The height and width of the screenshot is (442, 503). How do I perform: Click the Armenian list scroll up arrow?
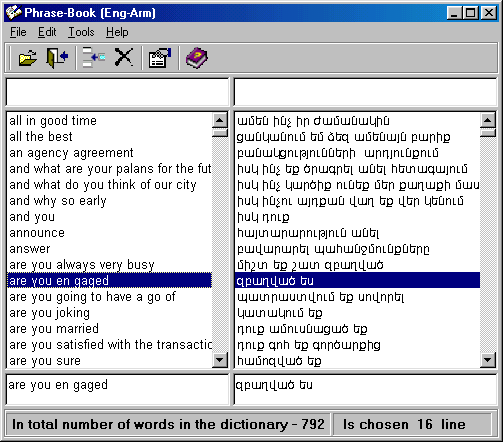pyautogui.click(x=488, y=120)
